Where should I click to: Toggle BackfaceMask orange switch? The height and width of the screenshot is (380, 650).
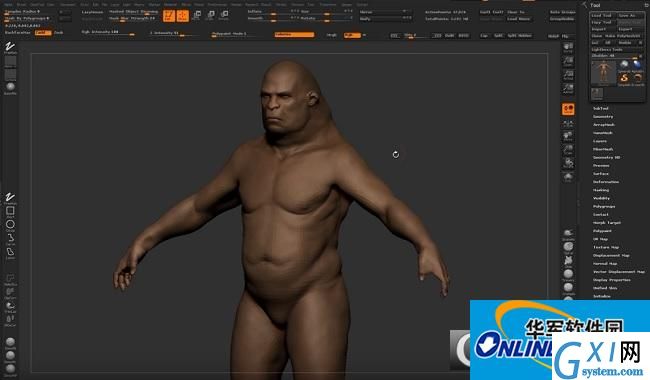(43, 32)
